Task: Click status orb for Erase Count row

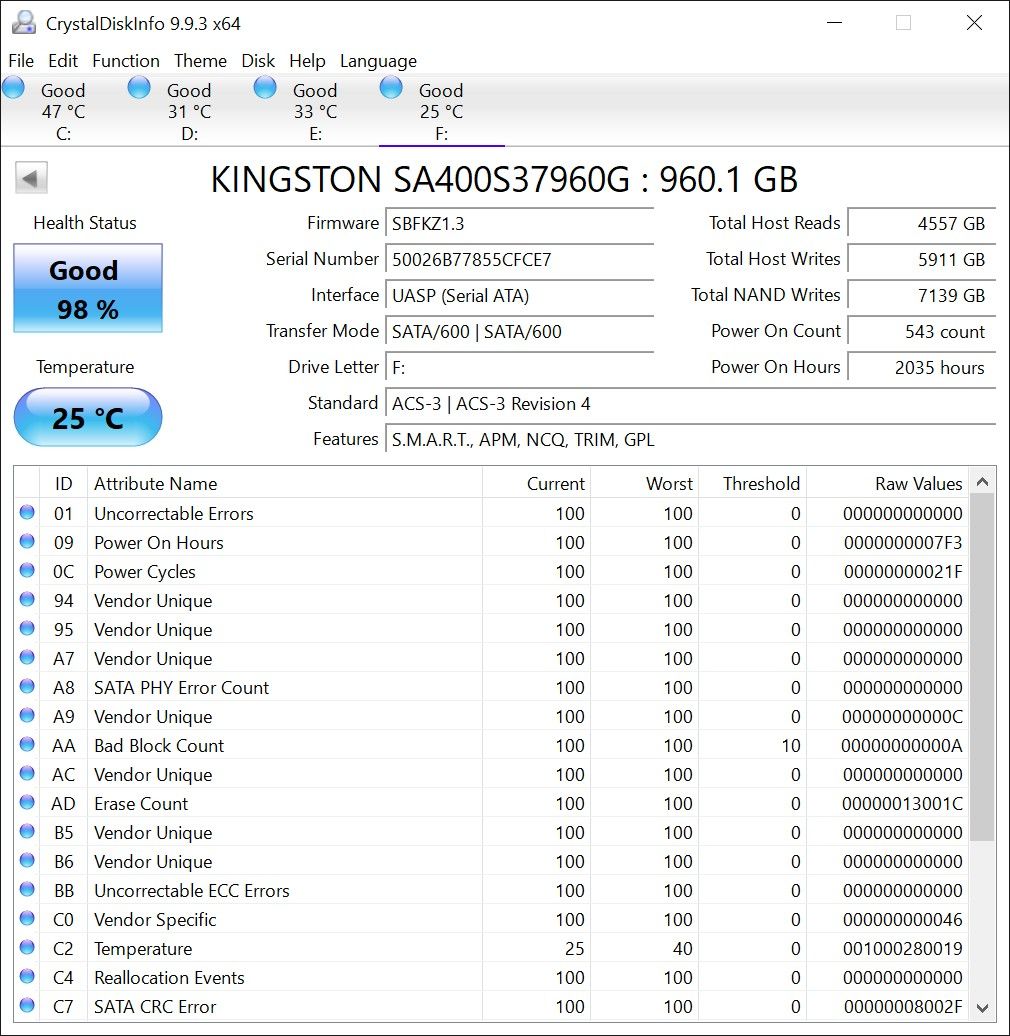Action: (27, 802)
